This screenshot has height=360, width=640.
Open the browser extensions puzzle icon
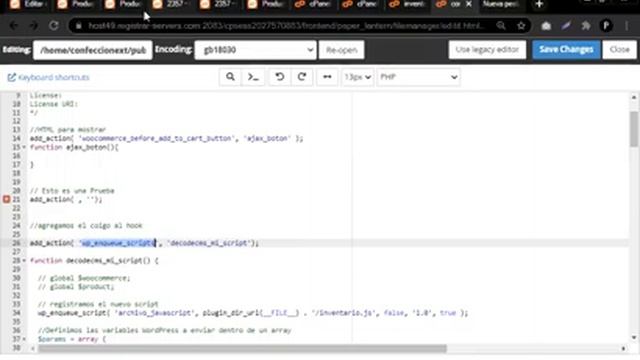pos(586,26)
